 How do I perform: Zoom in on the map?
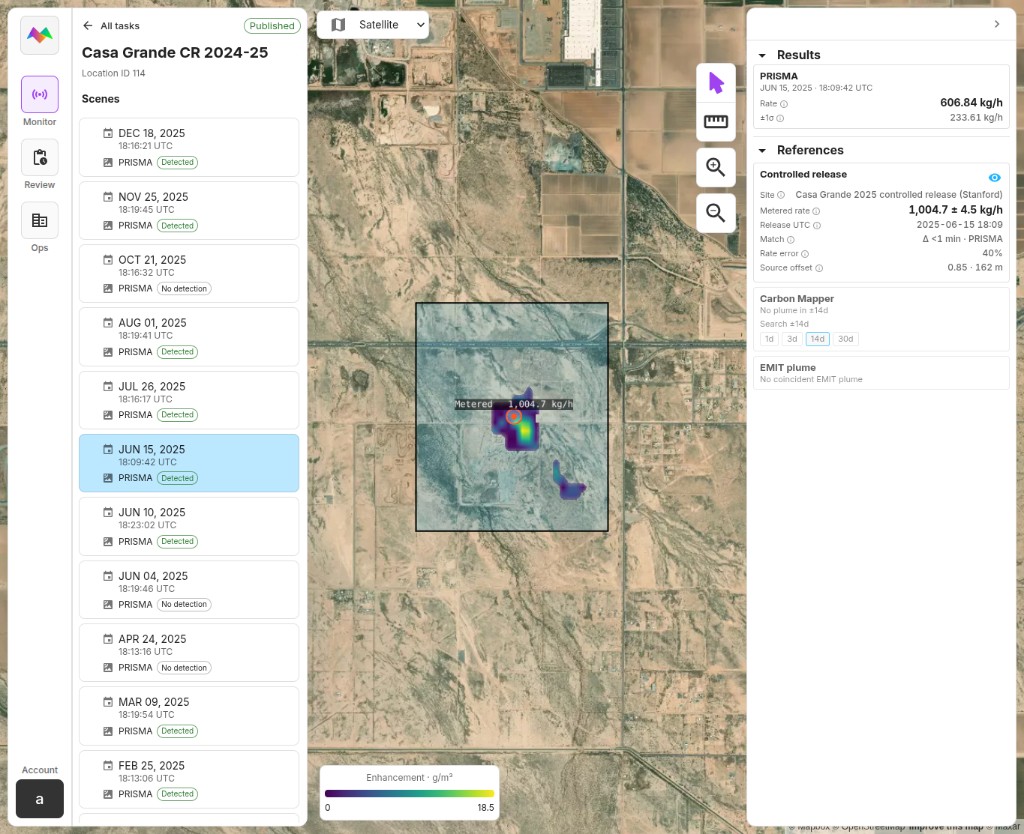pos(716,167)
